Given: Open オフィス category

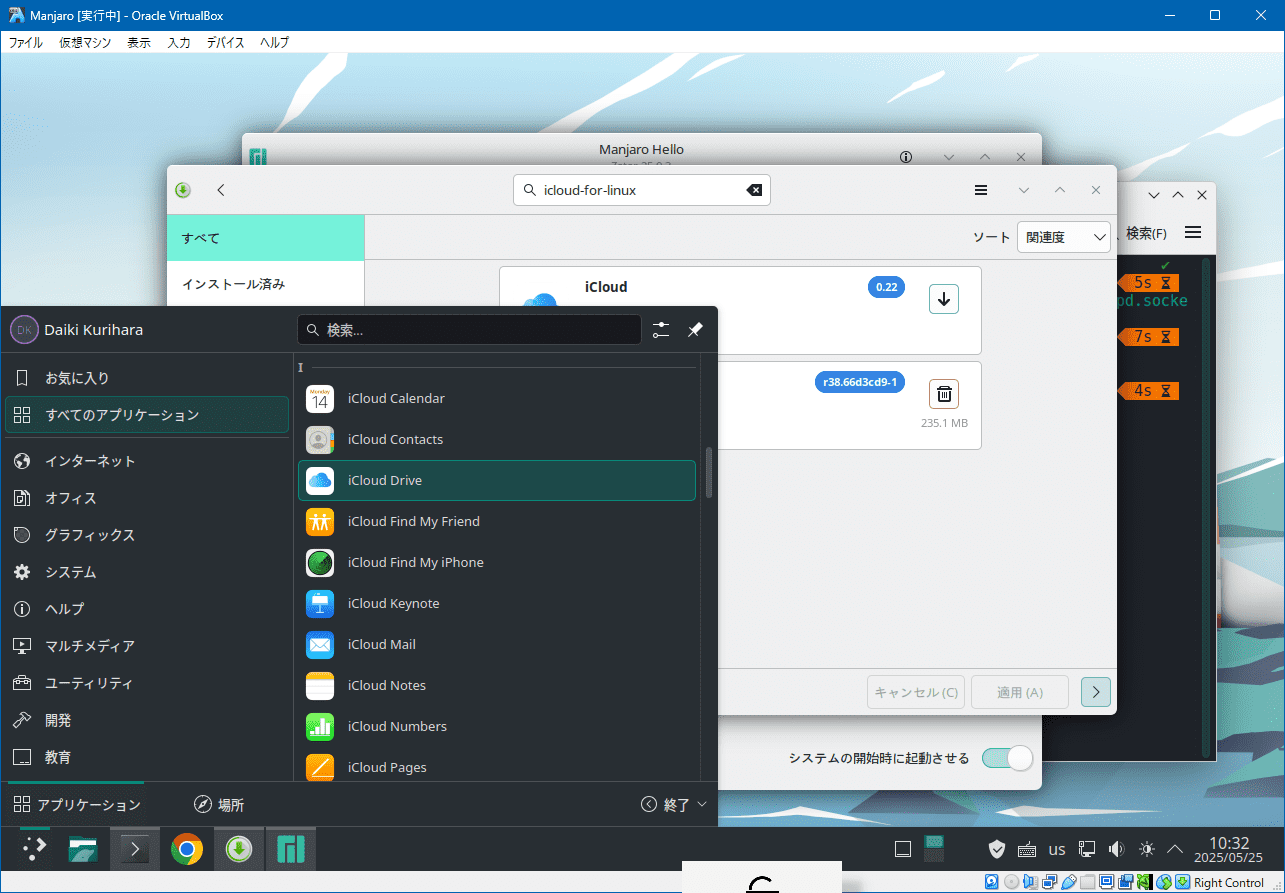Looking at the screenshot, I should coord(147,498).
